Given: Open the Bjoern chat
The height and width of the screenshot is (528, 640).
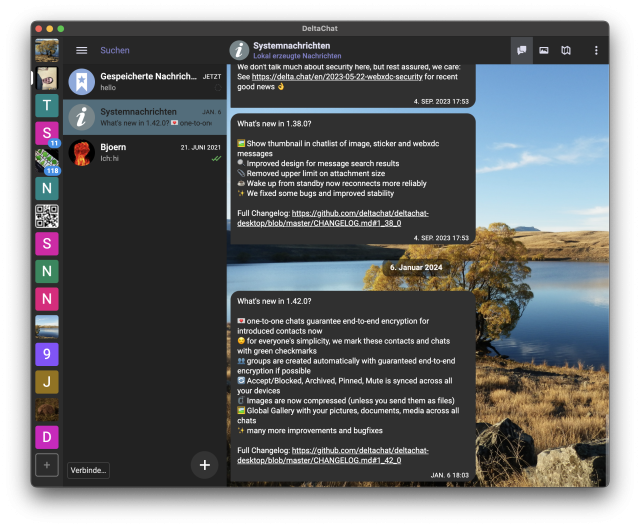Looking at the screenshot, I should pyautogui.click(x=145, y=153).
